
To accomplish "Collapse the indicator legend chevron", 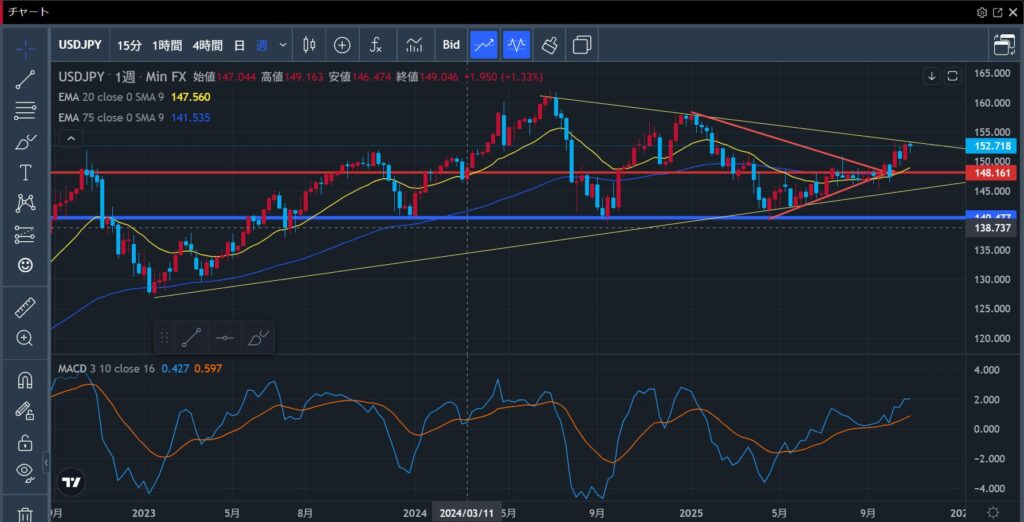I will pyautogui.click(x=70, y=138).
